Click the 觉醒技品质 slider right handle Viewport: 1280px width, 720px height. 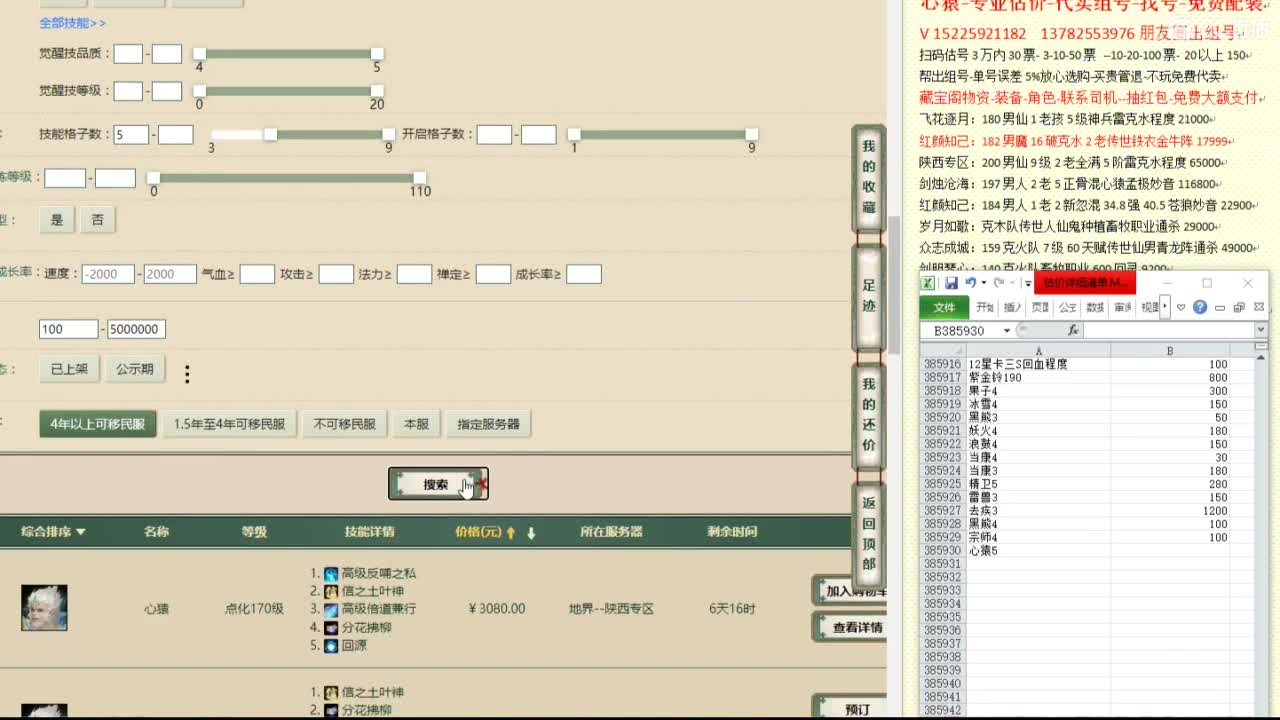[x=377, y=54]
